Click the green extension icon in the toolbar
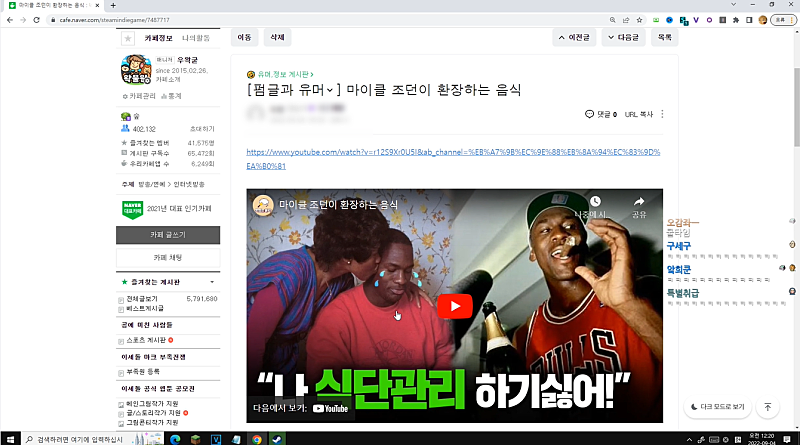The height and width of the screenshot is (445, 800). (656, 20)
